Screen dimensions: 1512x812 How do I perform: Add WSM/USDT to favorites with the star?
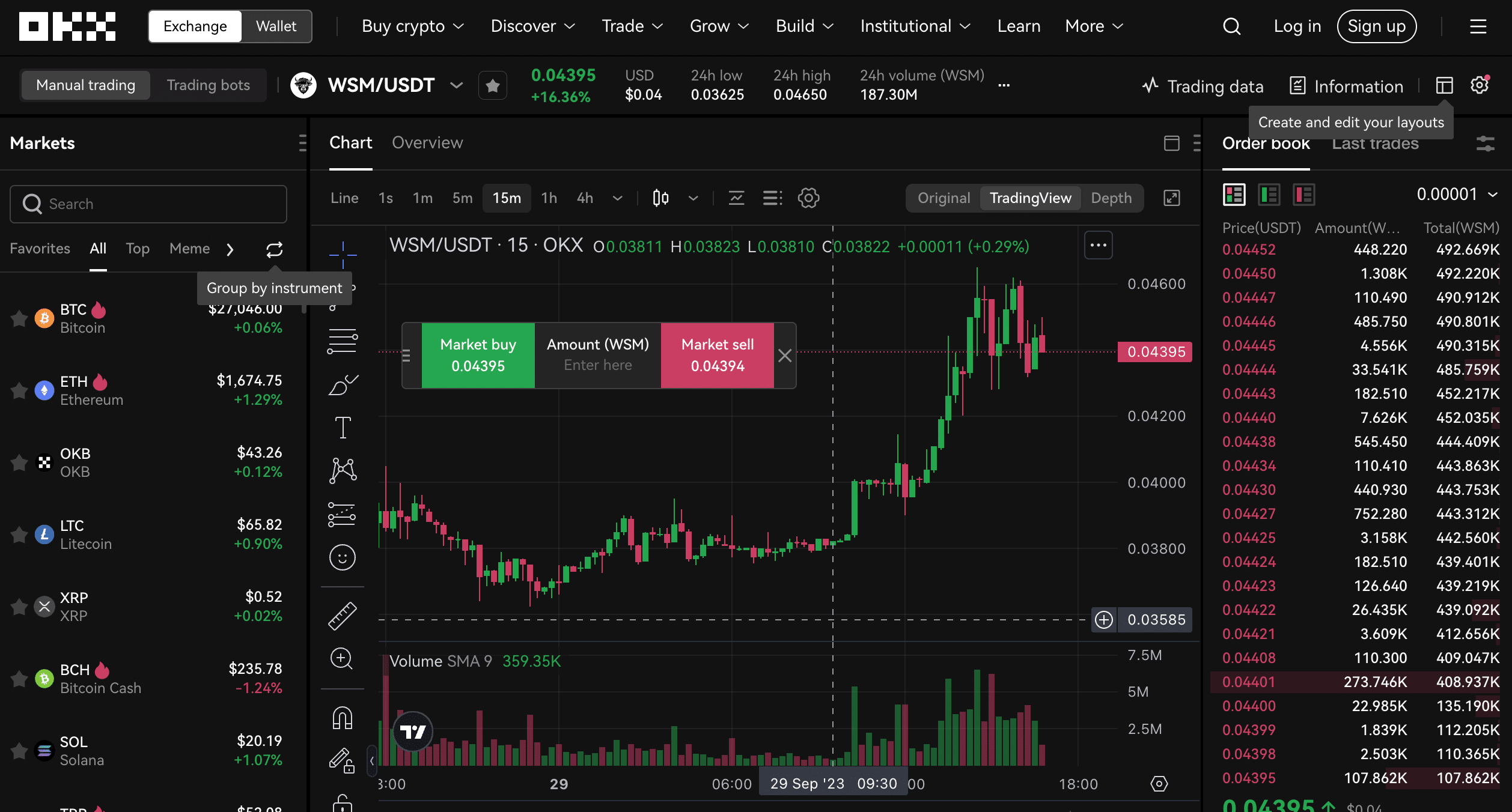pos(493,86)
